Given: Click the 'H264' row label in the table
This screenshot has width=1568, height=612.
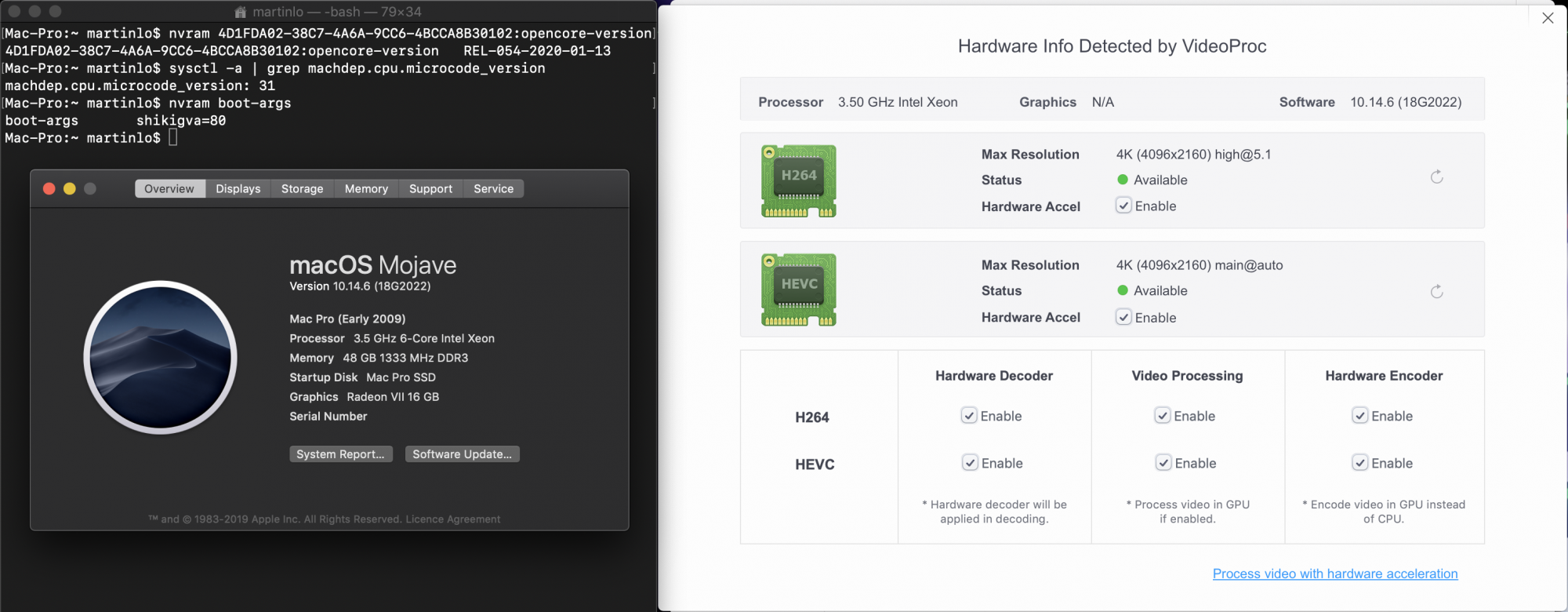Looking at the screenshot, I should pyautogui.click(x=812, y=417).
